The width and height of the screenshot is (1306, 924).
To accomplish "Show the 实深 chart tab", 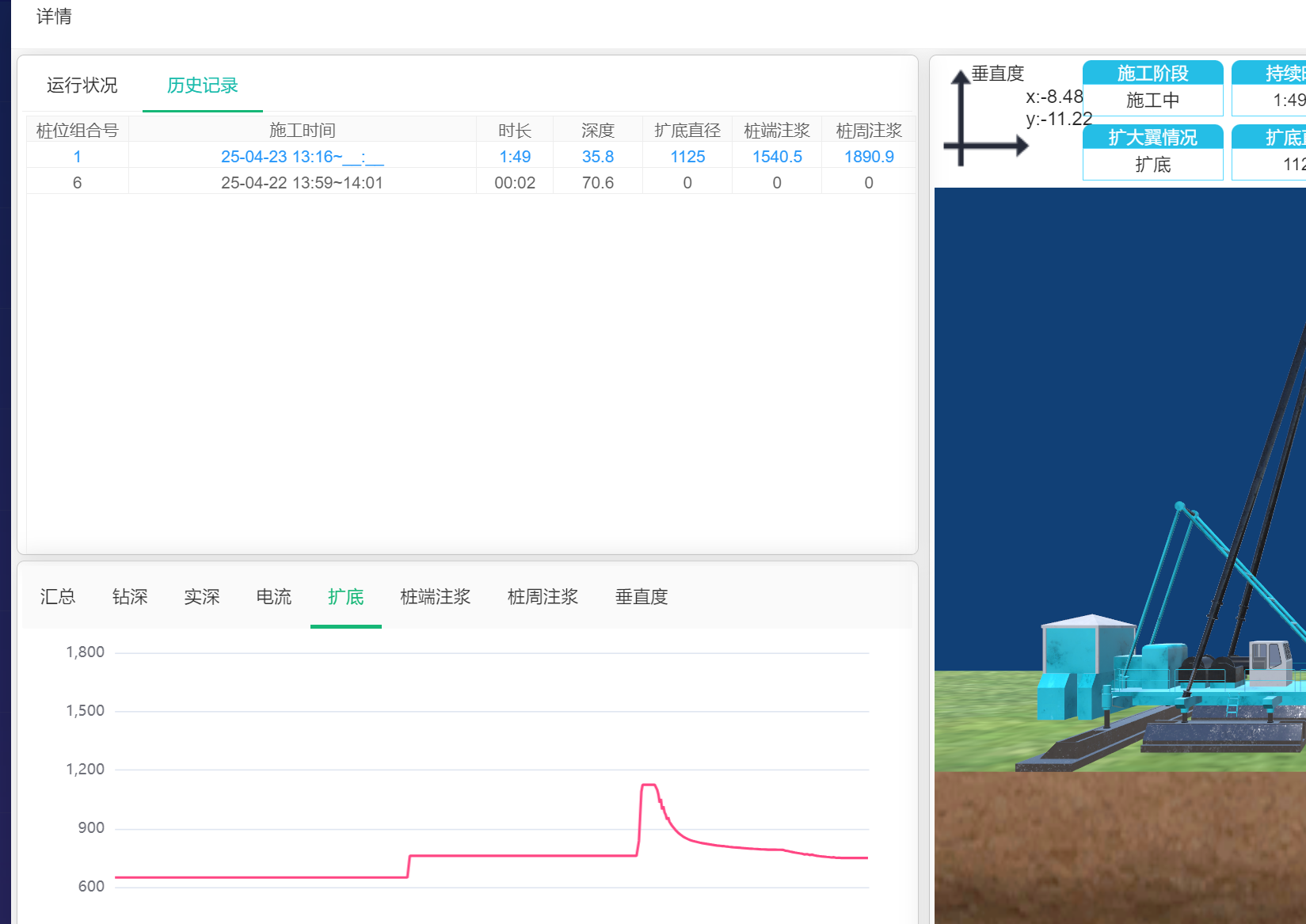I will 202,597.
